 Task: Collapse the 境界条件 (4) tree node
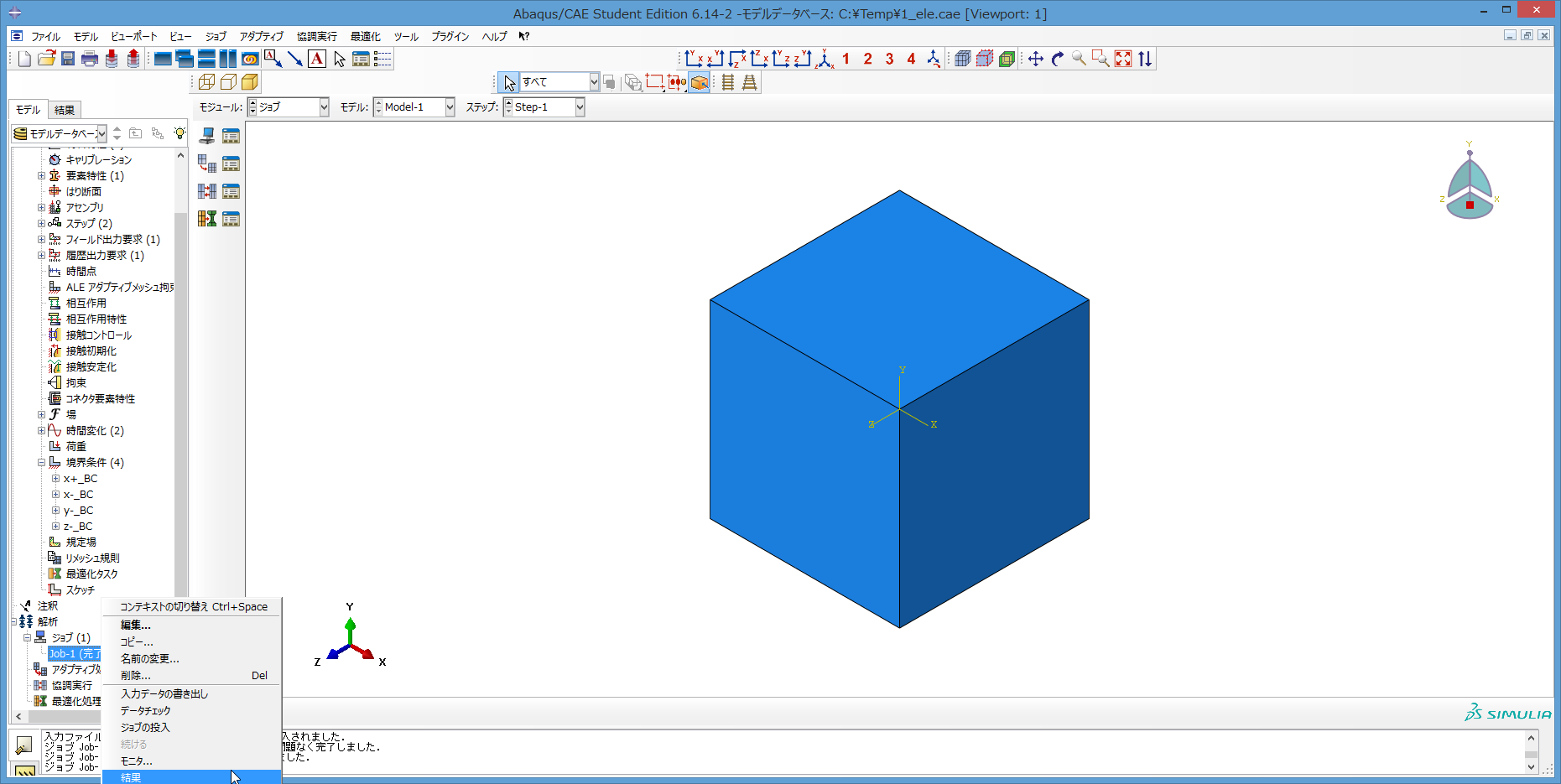click(41, 463)
